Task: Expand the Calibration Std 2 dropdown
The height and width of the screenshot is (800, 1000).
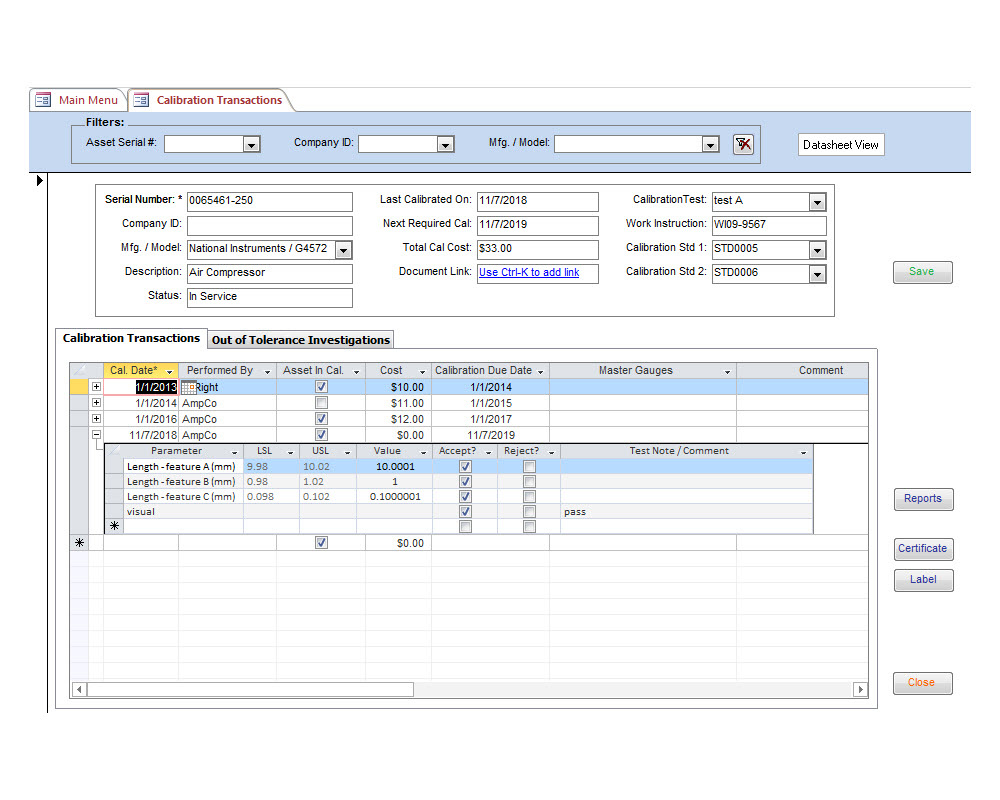Action: (817, 274)
